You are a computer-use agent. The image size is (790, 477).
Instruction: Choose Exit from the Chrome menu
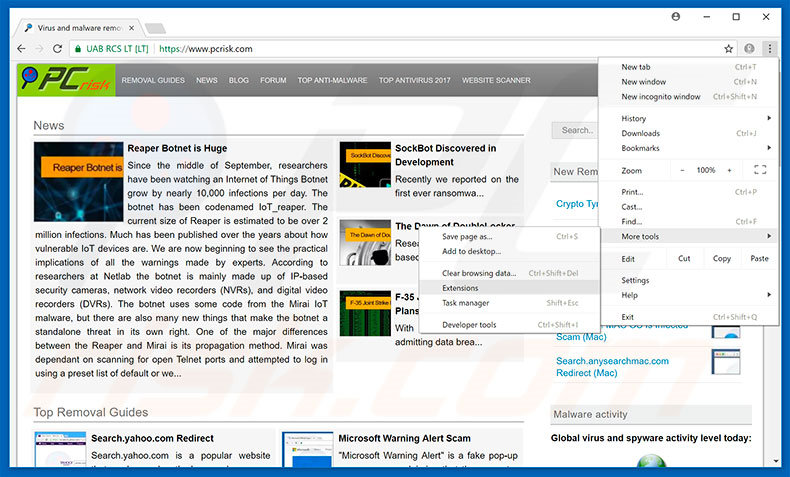pos(689,317)
